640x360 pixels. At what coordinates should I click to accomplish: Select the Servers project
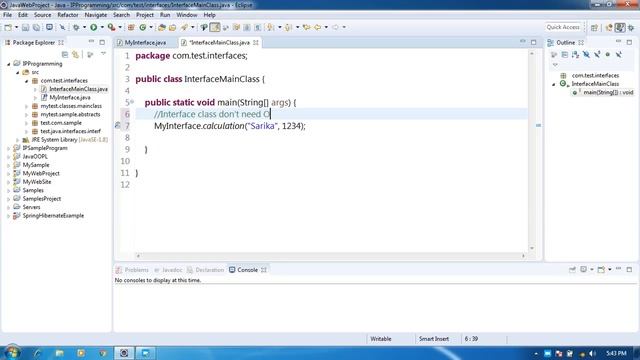pyautogui.click(x=31, y=207)
